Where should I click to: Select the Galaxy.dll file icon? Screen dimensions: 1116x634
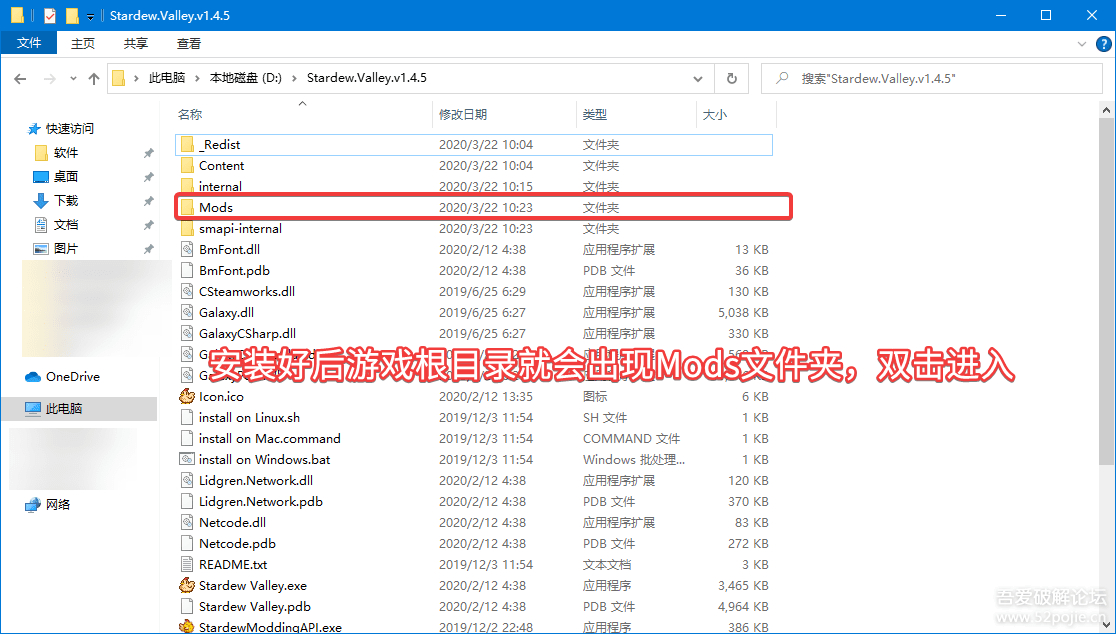[x=187, y=312]
